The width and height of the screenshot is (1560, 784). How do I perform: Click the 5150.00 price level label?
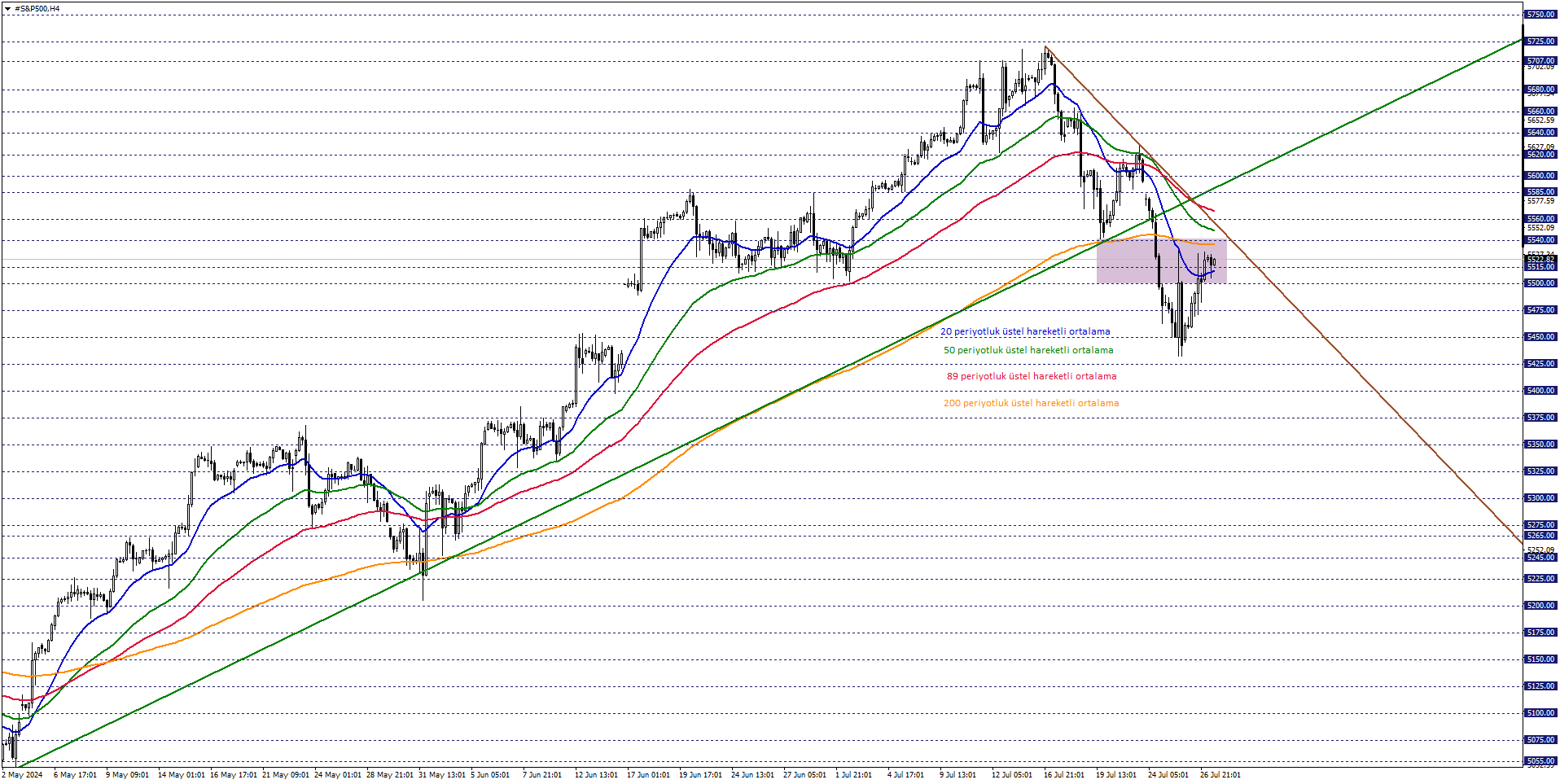[1540, 659]
